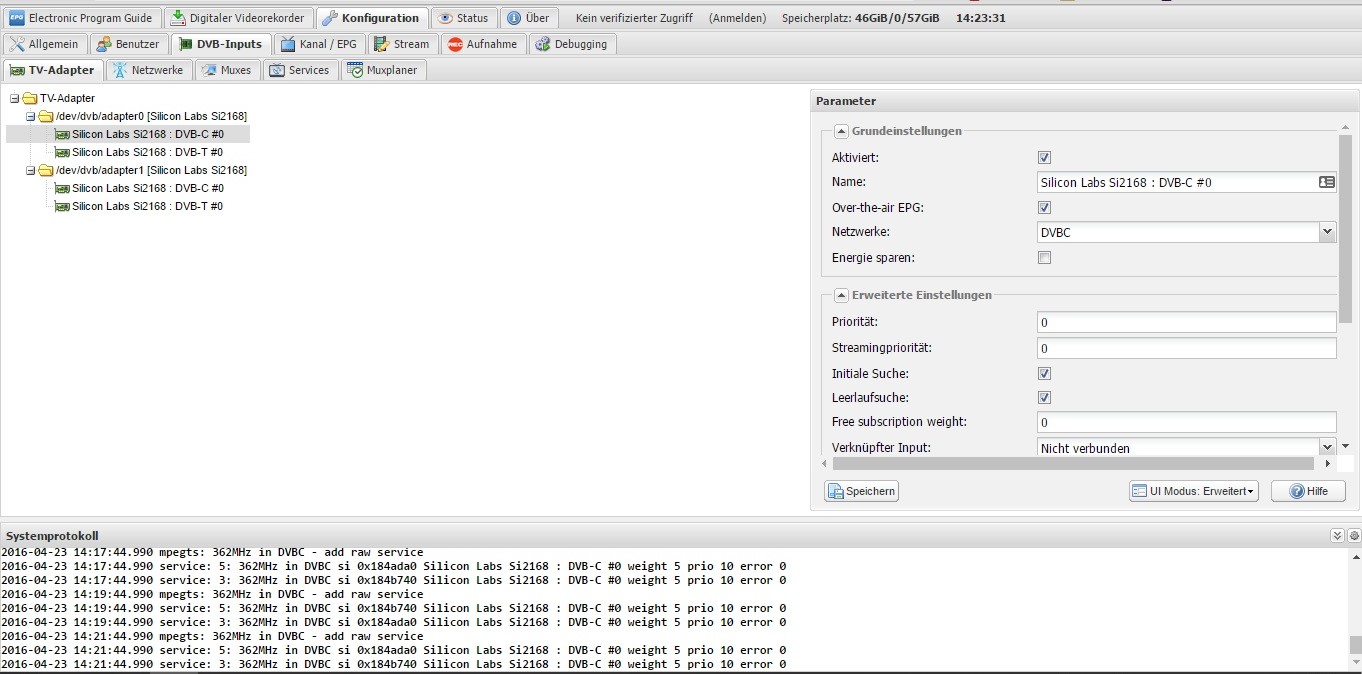This screenshot has width=1362, height=674.
Task: Click the Priorität input field
Action: [1186, 323]
